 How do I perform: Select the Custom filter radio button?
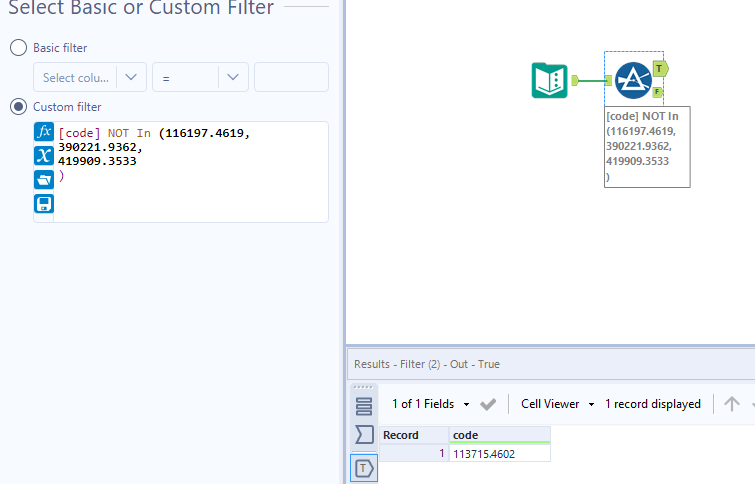coord(18,106)
